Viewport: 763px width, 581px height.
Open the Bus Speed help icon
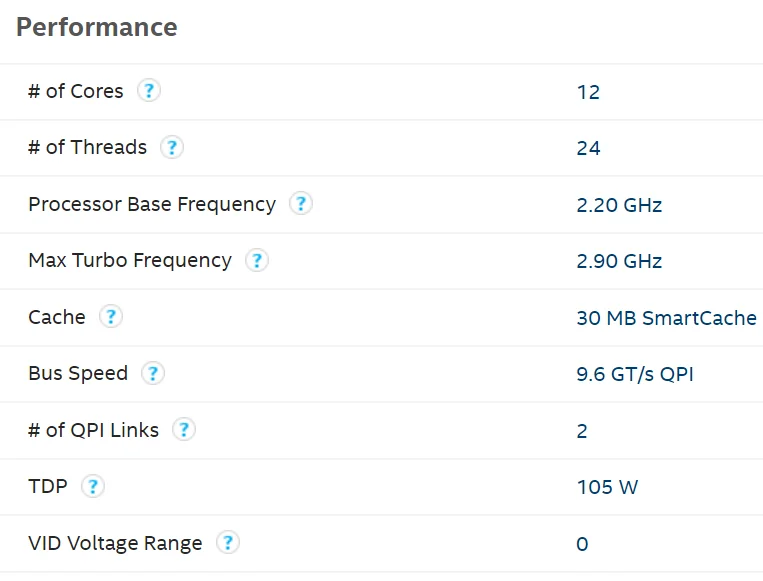[152, 374]
